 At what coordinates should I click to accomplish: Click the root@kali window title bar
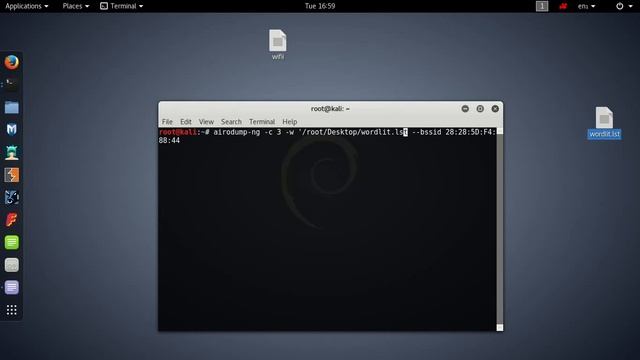coord(331,109)
